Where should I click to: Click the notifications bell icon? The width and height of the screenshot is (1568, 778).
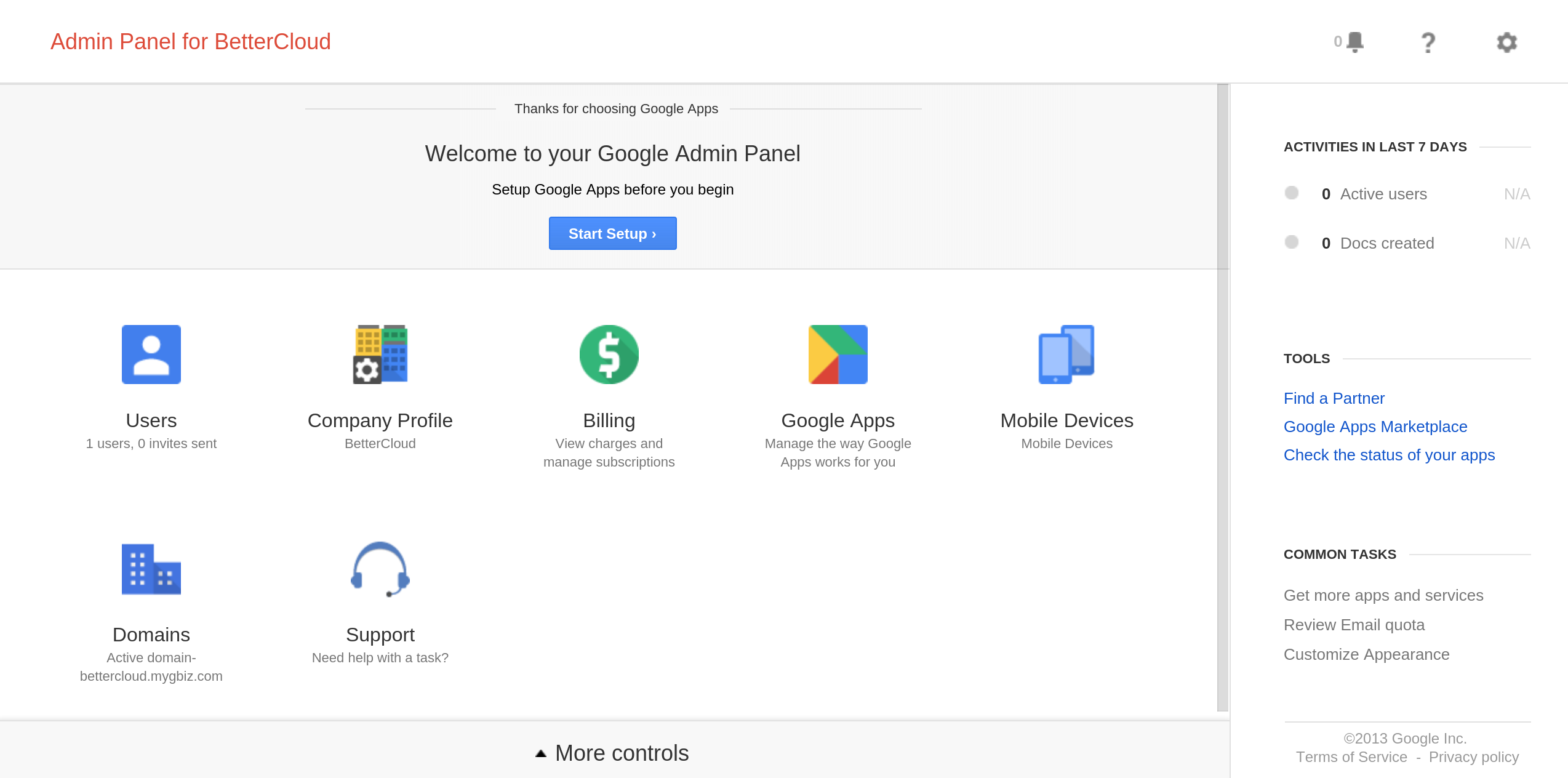(x=1354, y=42)
